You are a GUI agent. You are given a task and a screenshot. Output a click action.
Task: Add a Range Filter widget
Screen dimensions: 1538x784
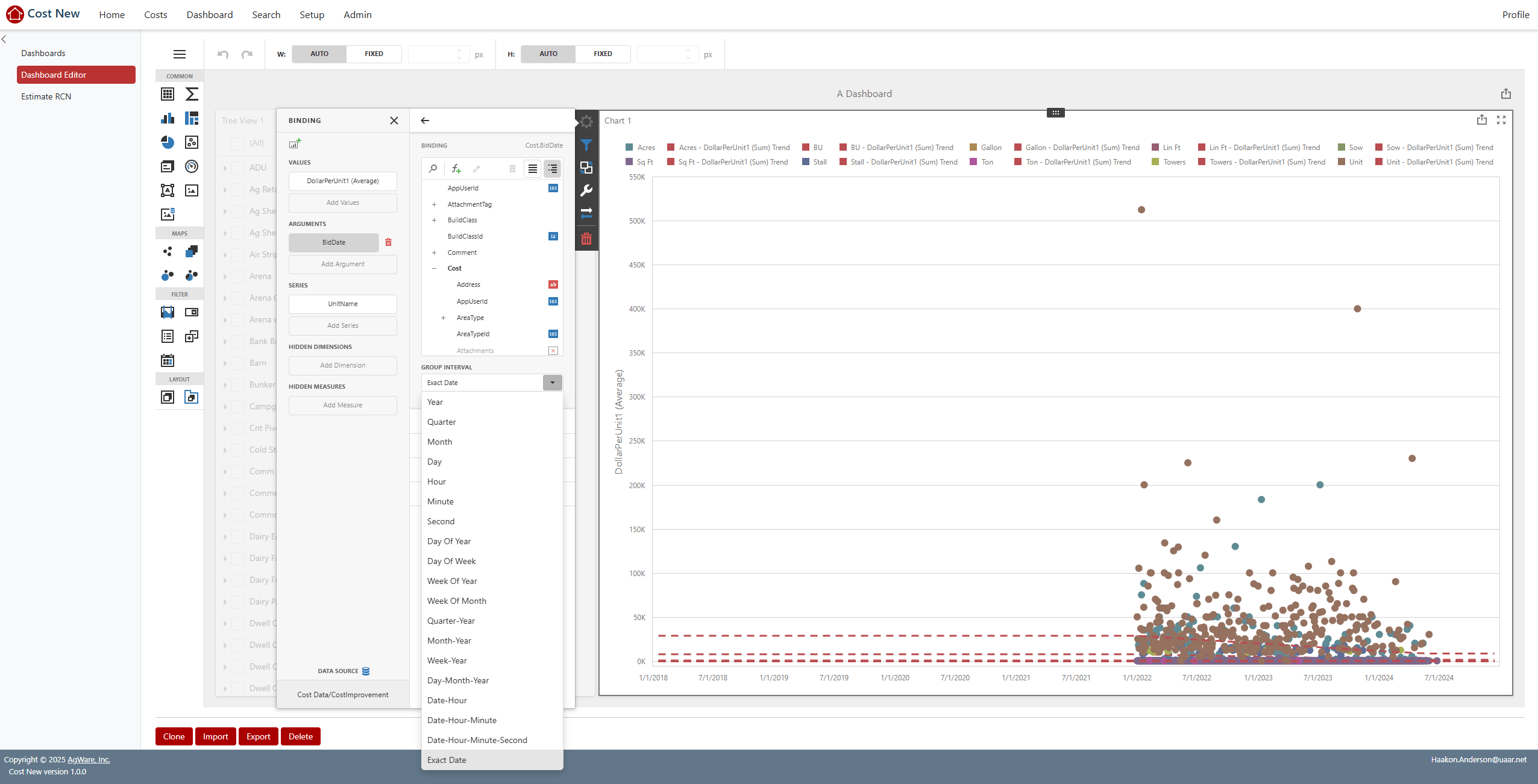167,312
